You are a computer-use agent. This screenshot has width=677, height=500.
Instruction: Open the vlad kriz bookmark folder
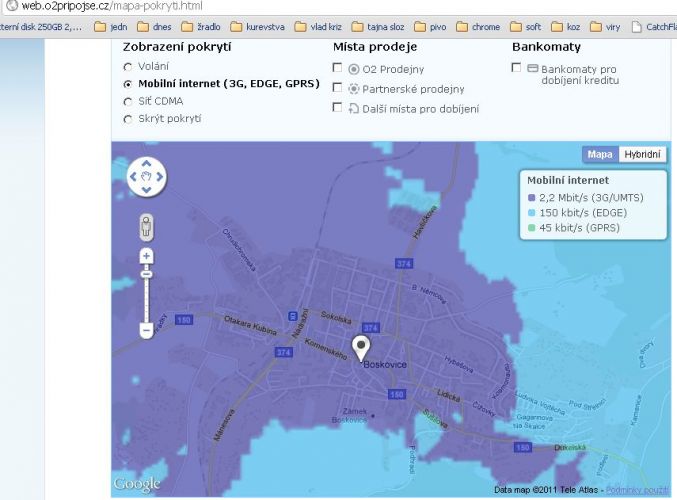(318, 27)
